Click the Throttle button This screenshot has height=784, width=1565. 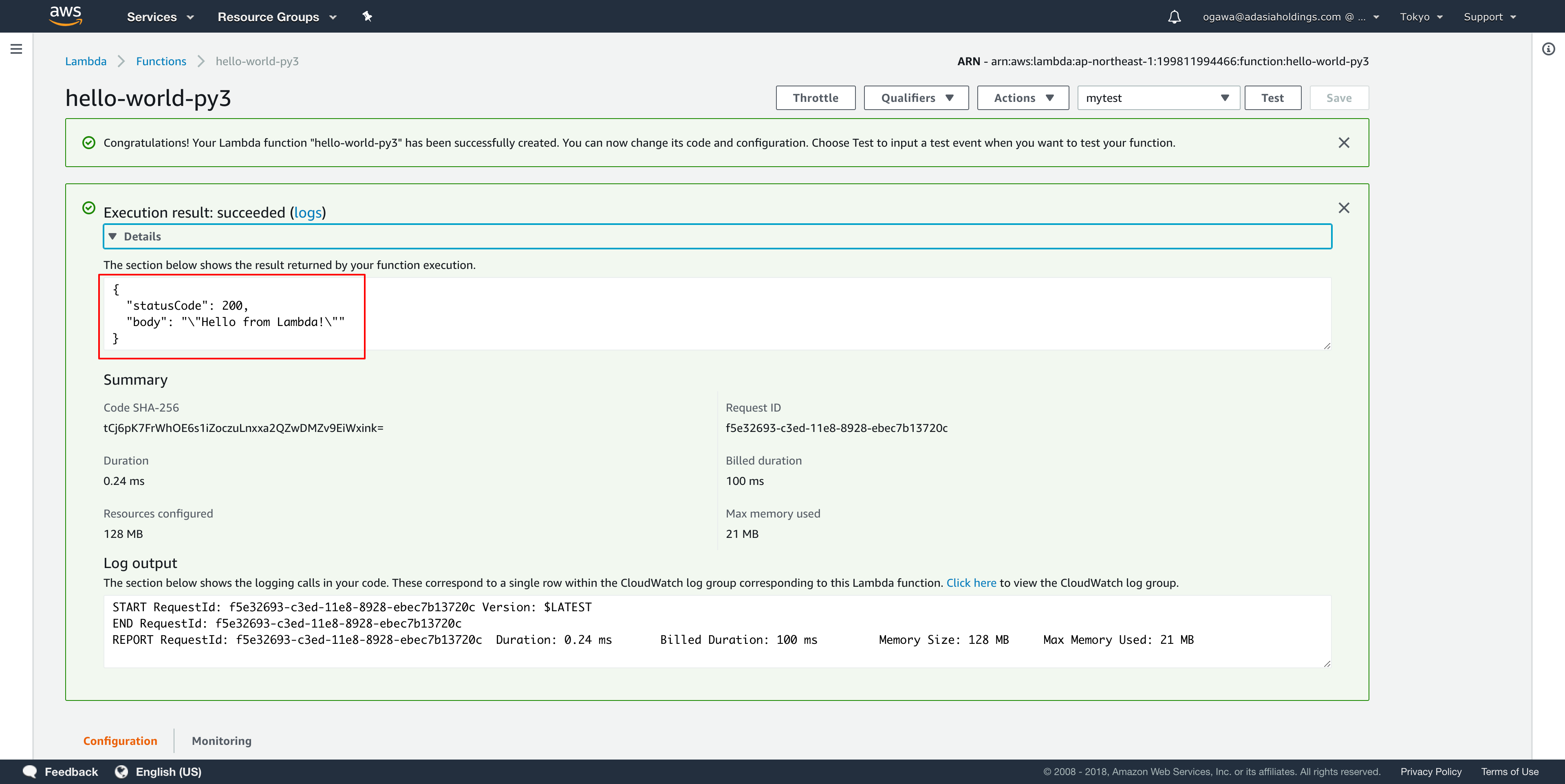tap(815, 98)
